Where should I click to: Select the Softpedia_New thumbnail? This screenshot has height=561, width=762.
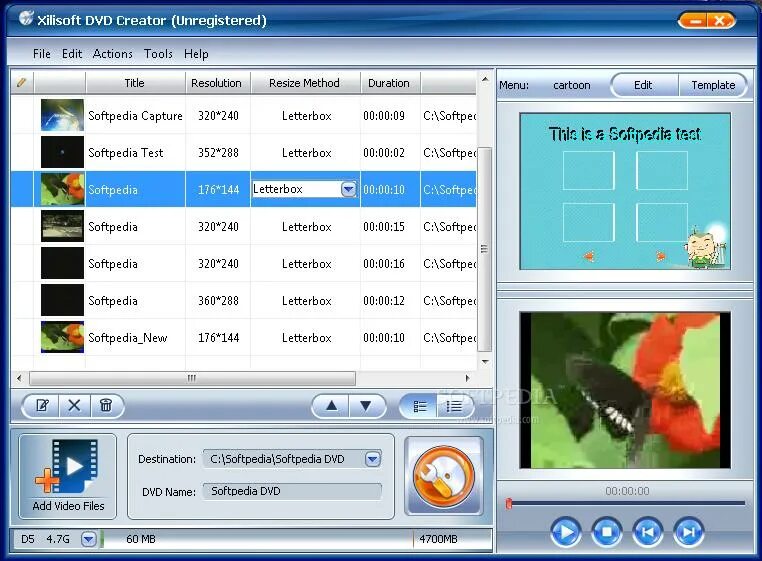click(62, 337)
